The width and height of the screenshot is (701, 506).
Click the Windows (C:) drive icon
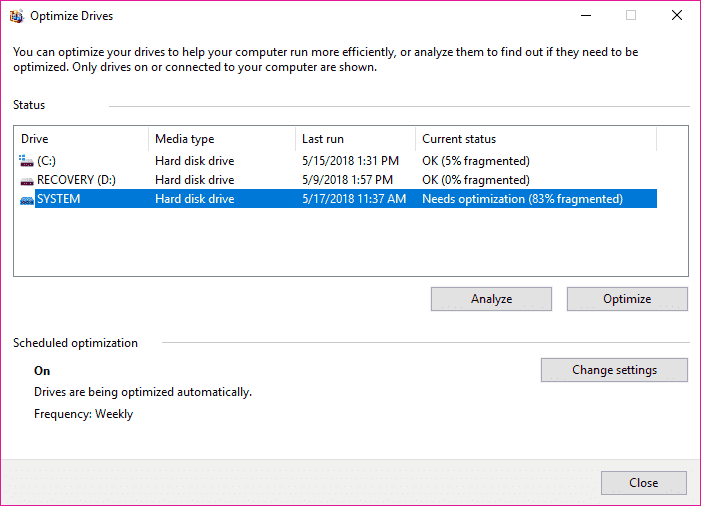26,160
